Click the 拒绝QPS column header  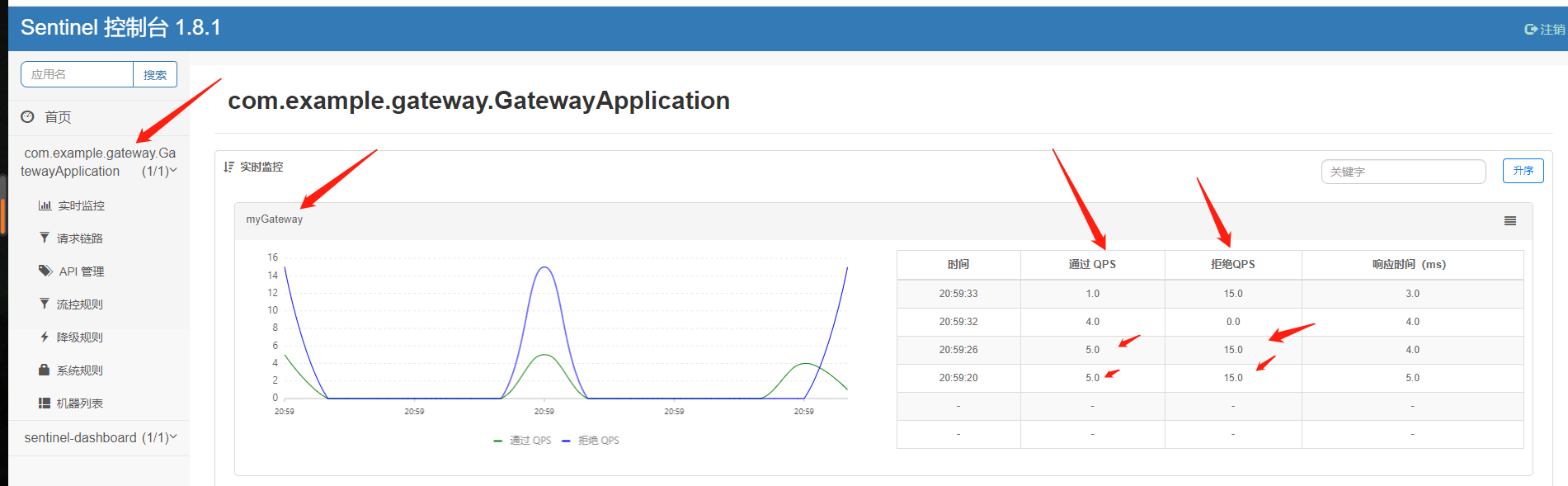tap(1233, 264)
